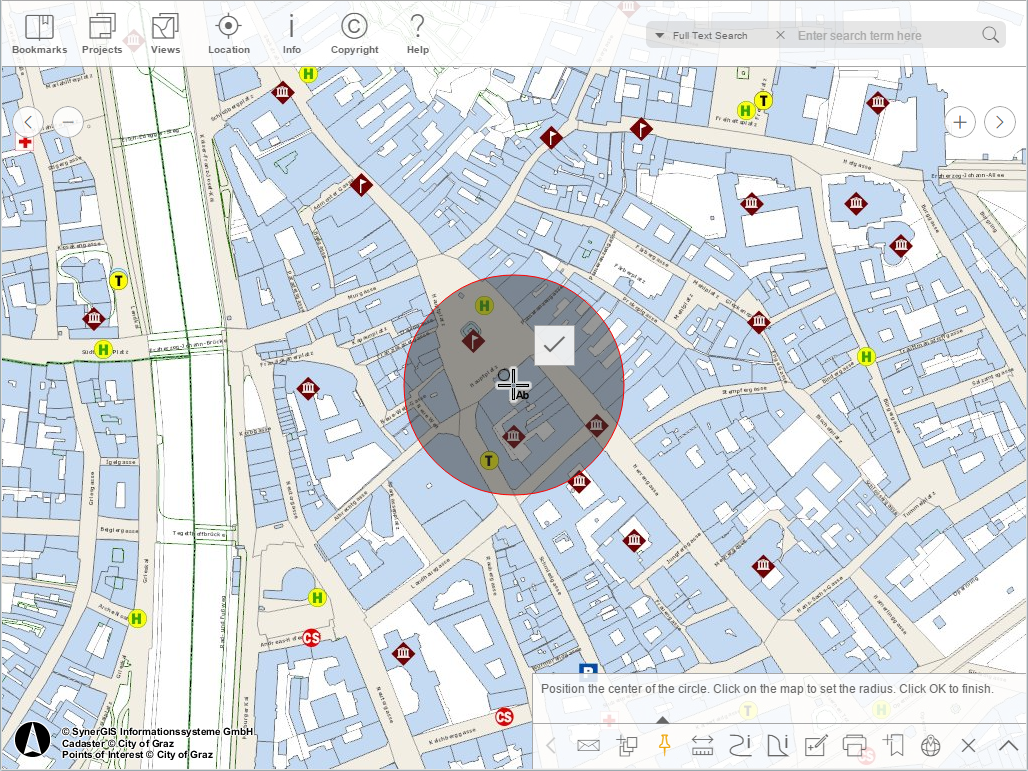Open the redlining edit tool
Screen dimensions: 1028x771
(x=818, y=745)
